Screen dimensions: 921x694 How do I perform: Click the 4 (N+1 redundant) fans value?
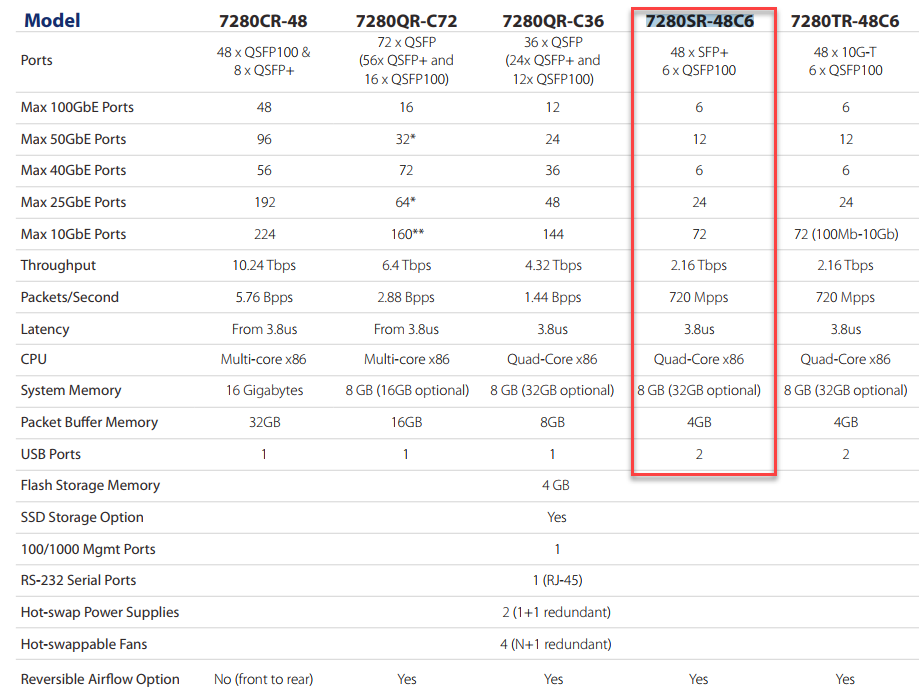click(557, 644)
